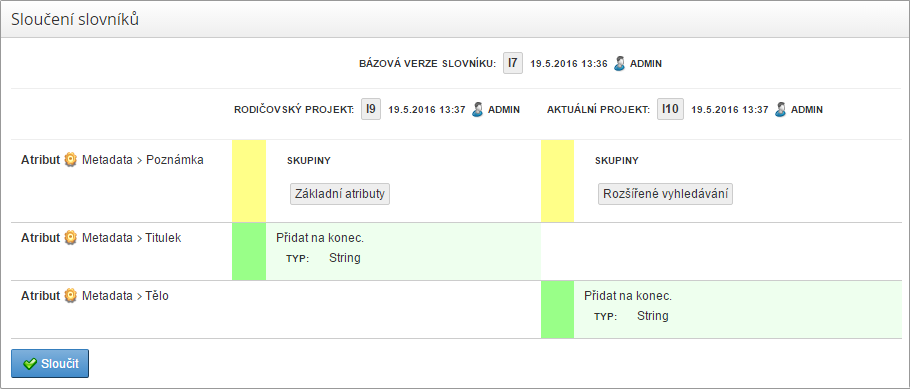
Task: Select the Titulek 'Přidat na konec' change cell
Action: click(x=403, y=251)
